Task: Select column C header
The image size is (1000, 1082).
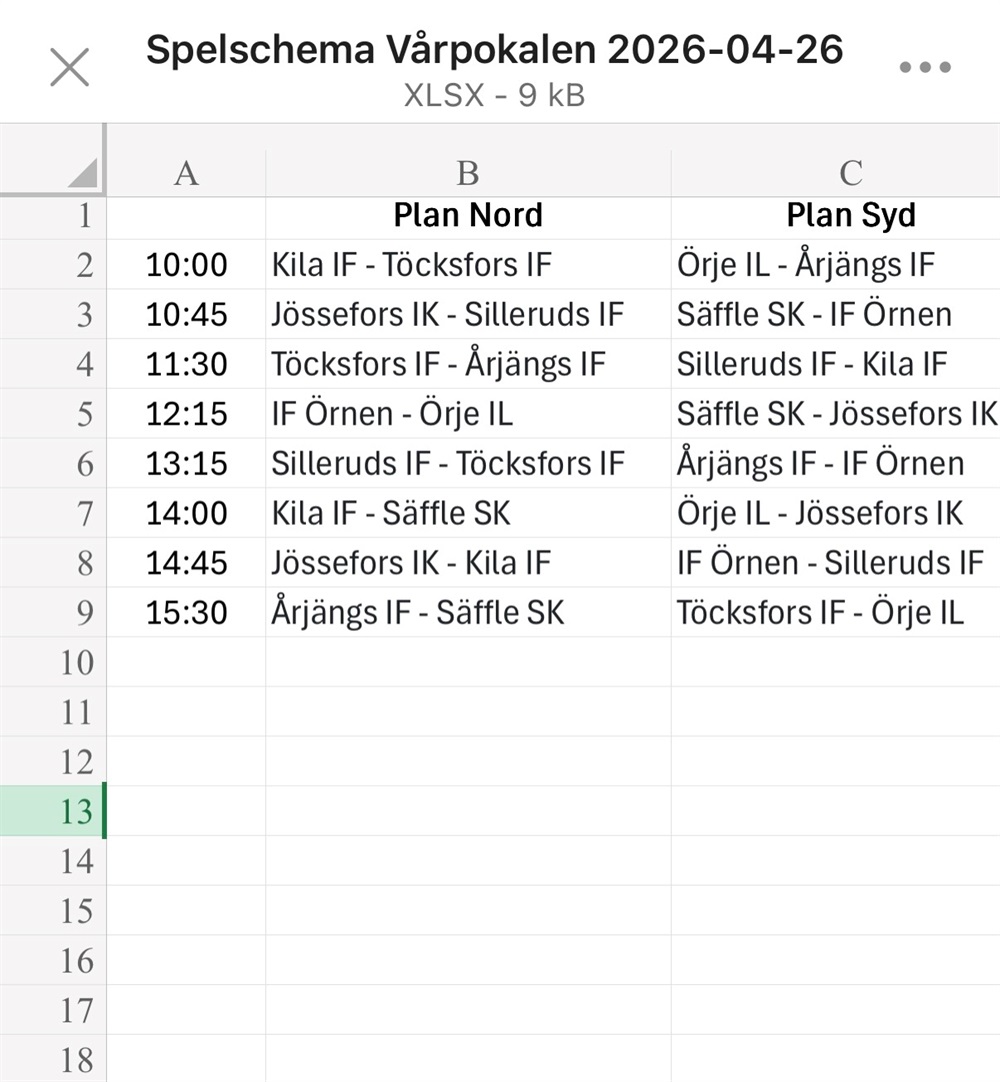Action: point(850,173)
